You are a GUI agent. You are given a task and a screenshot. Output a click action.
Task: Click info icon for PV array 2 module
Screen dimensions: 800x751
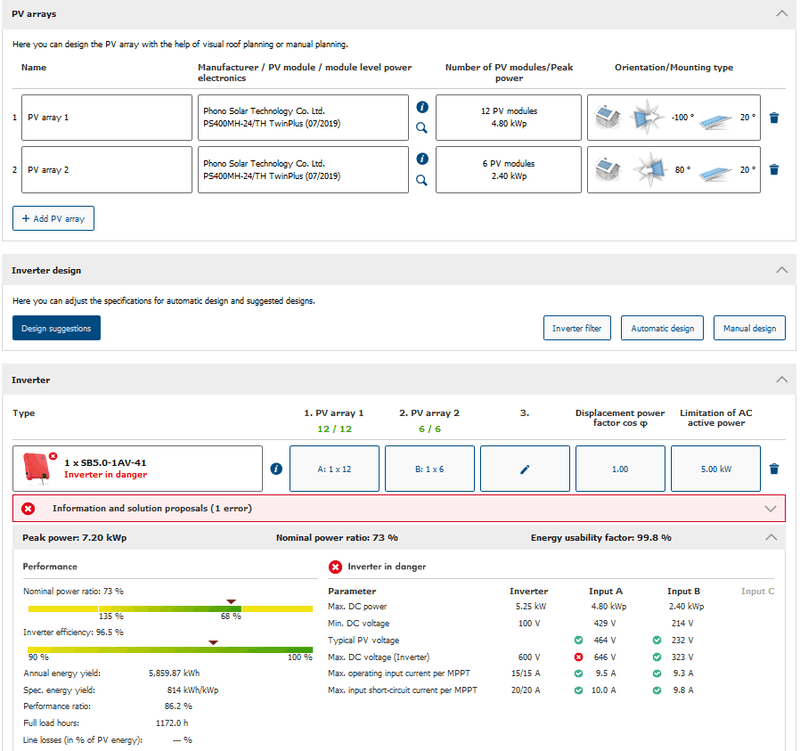pos(422,159)
